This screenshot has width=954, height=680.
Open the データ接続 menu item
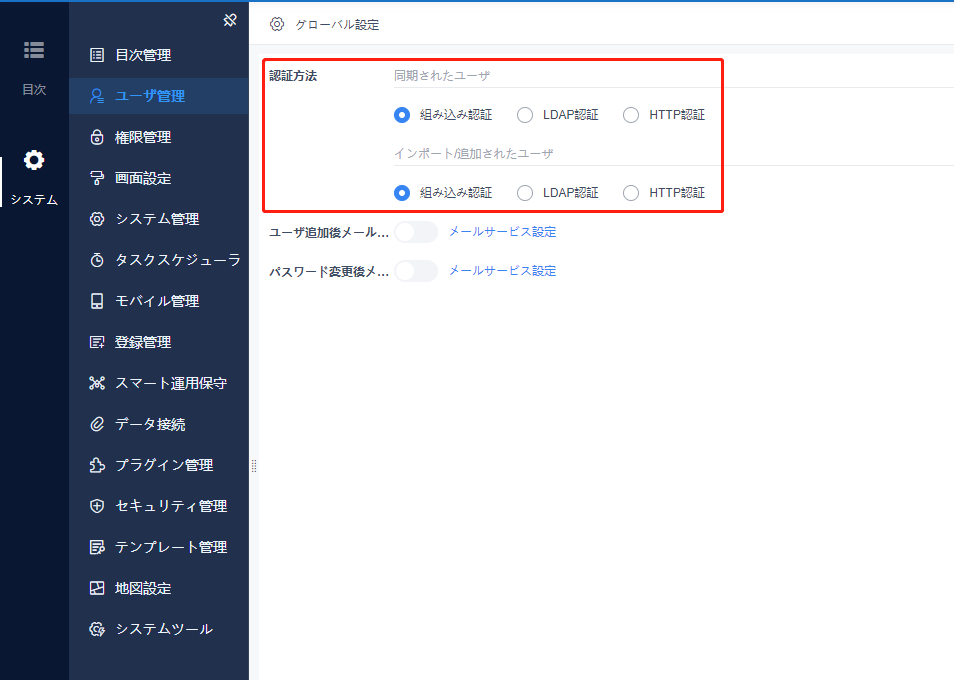click(x=159, y=424)
